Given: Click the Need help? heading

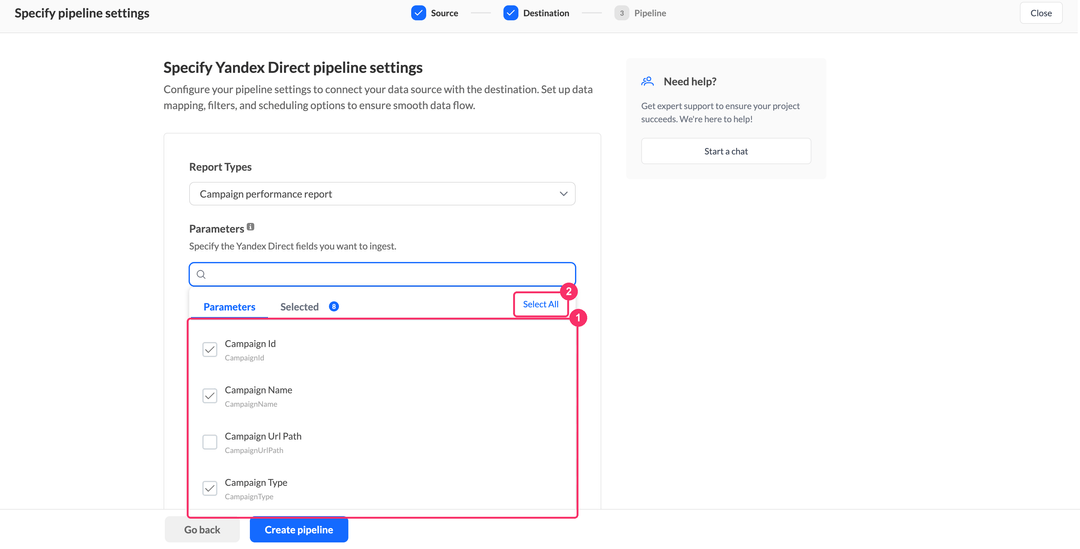Looking at the screenshot, I should click(x=690, y=81).
